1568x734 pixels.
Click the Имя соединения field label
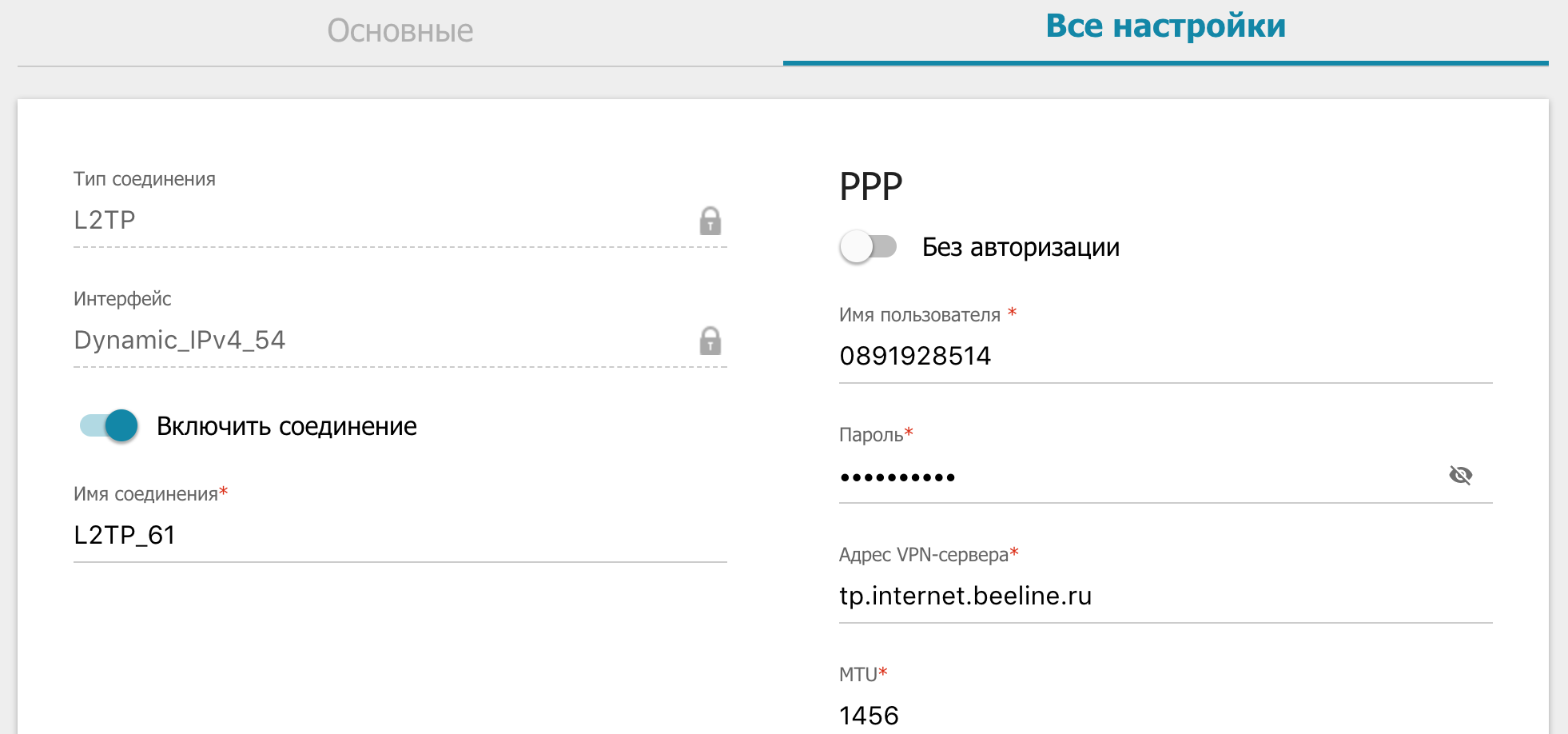145,494
